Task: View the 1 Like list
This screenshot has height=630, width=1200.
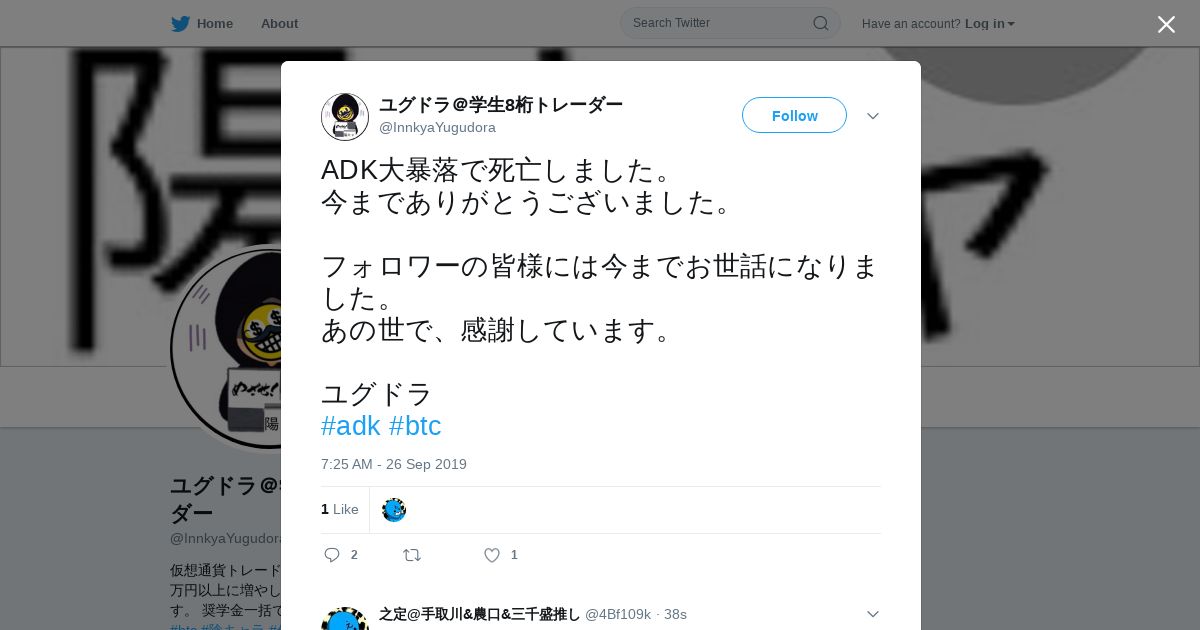Action: (340, 509)
